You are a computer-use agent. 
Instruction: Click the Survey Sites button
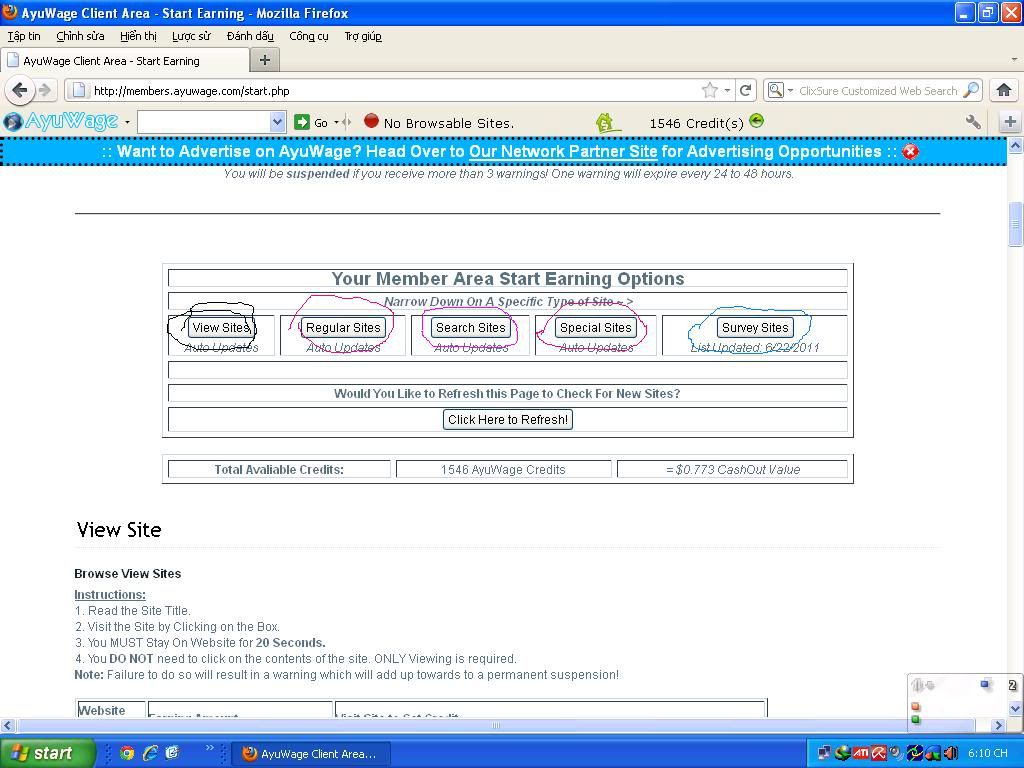click(755, 328)
